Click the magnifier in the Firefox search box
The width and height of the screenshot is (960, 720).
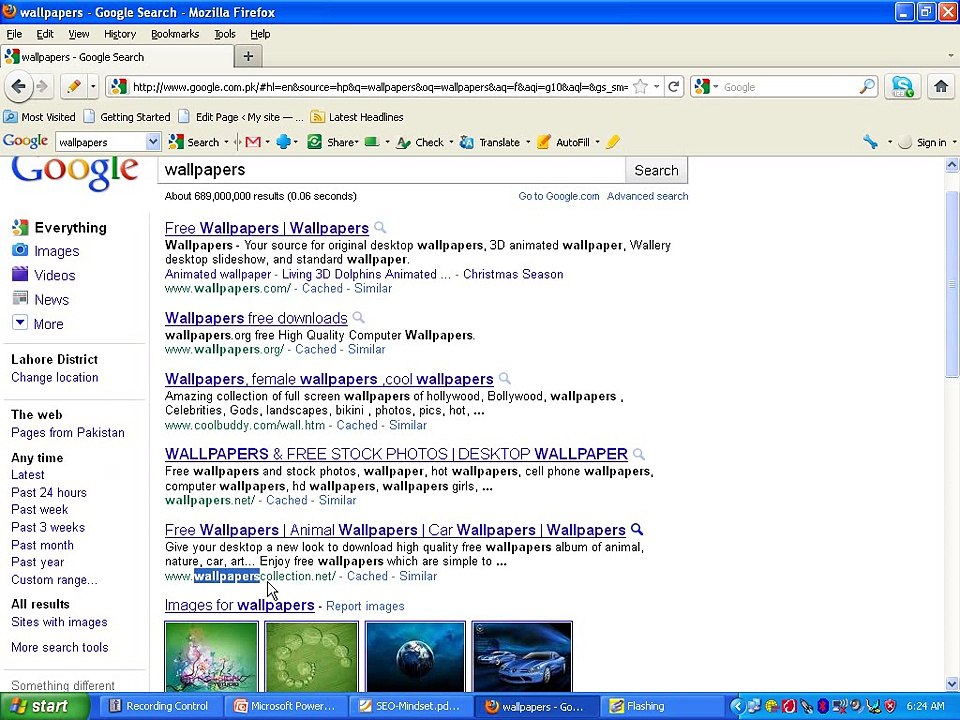(x=867, y=87)
